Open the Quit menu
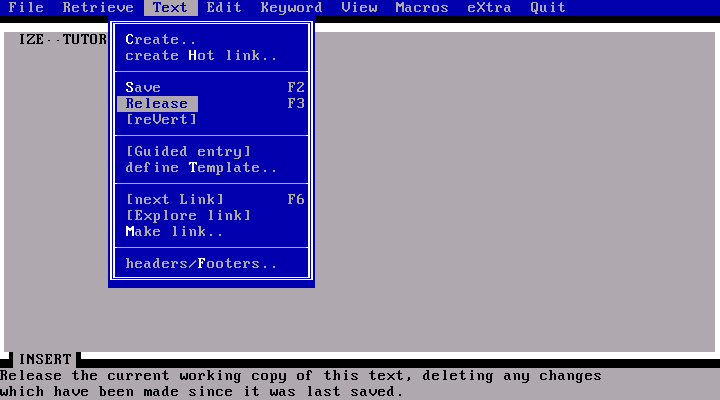This screenshot has height=400, width=720. [x=547, y=7]
